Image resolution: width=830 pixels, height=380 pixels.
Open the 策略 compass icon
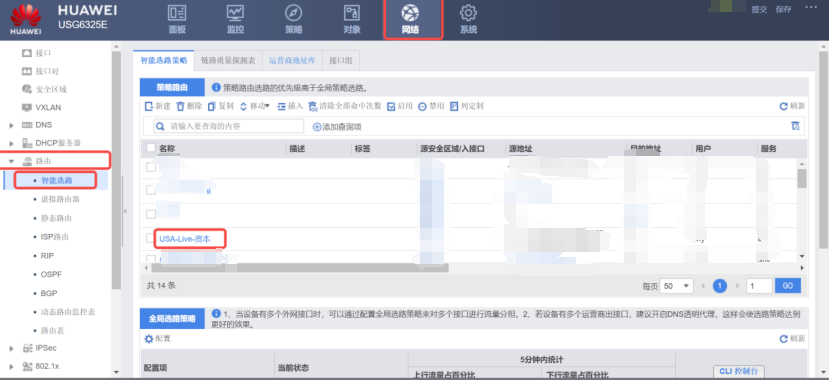tap(294, 13)
